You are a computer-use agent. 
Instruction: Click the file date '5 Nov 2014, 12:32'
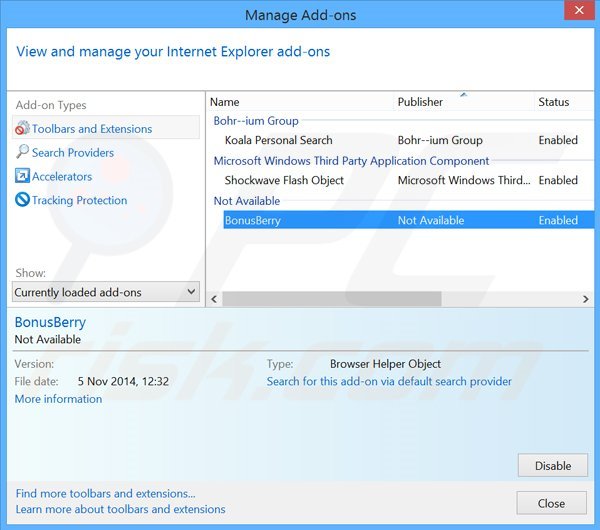tap(123, 382)
